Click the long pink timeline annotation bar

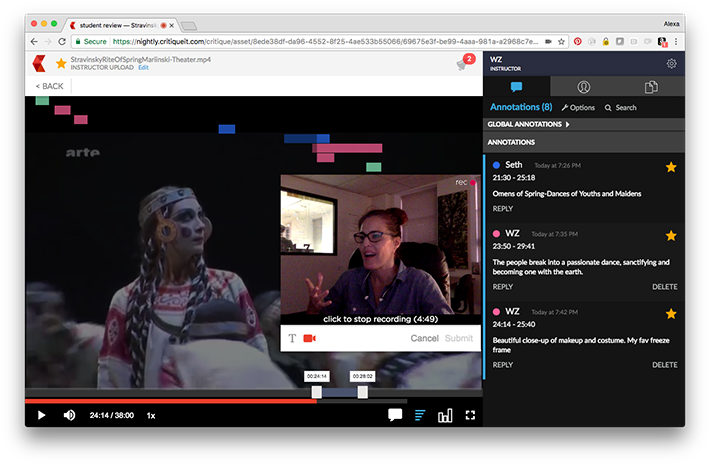click(347, 148)
